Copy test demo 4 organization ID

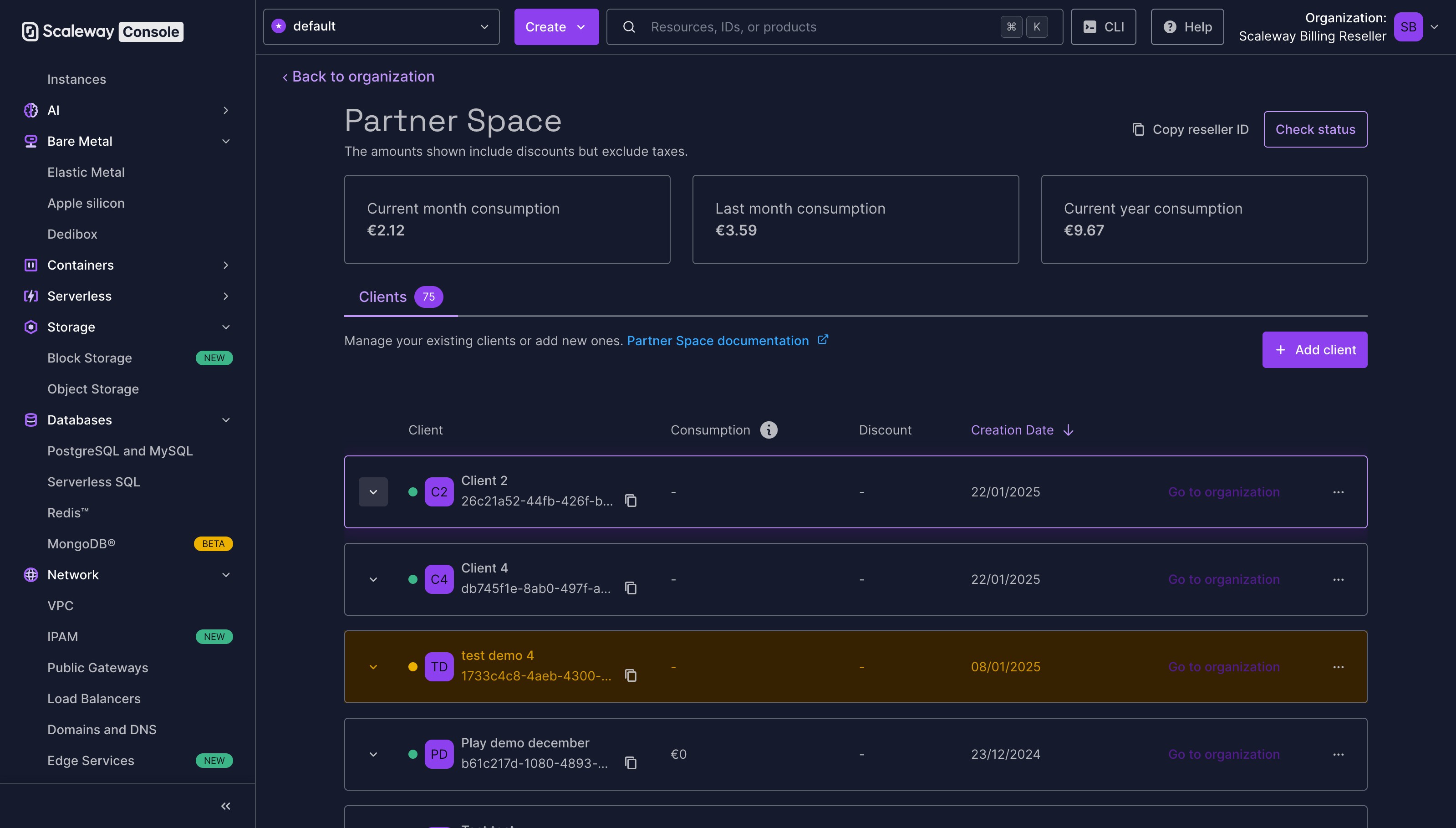(631, 675)
